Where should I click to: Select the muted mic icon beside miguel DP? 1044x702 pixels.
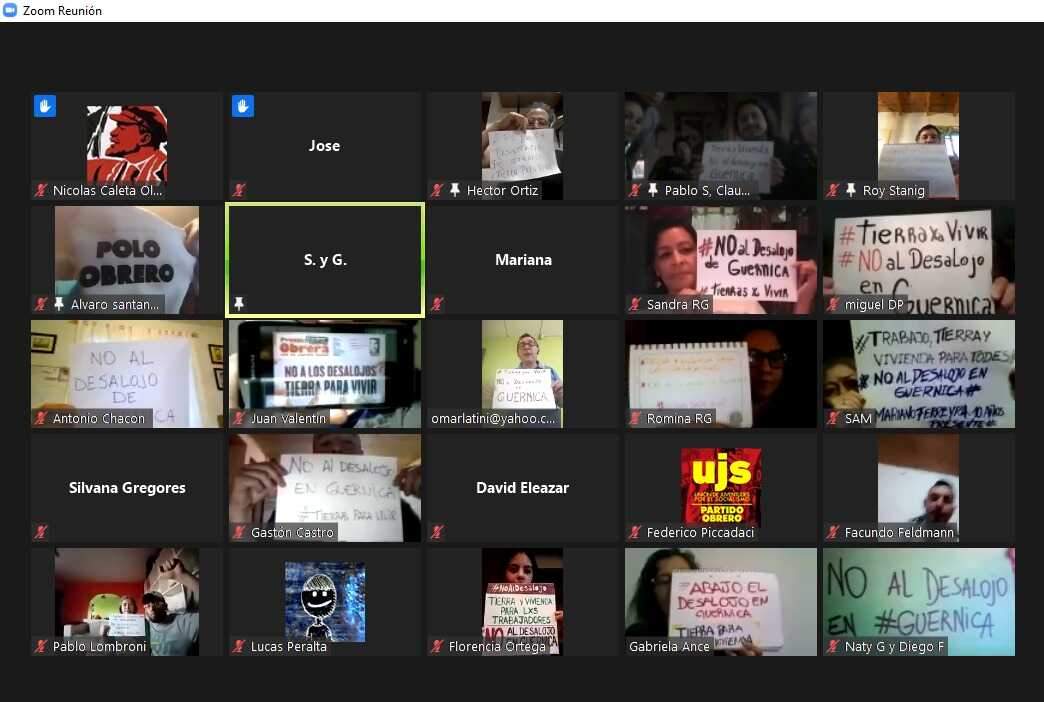point(834,304)
